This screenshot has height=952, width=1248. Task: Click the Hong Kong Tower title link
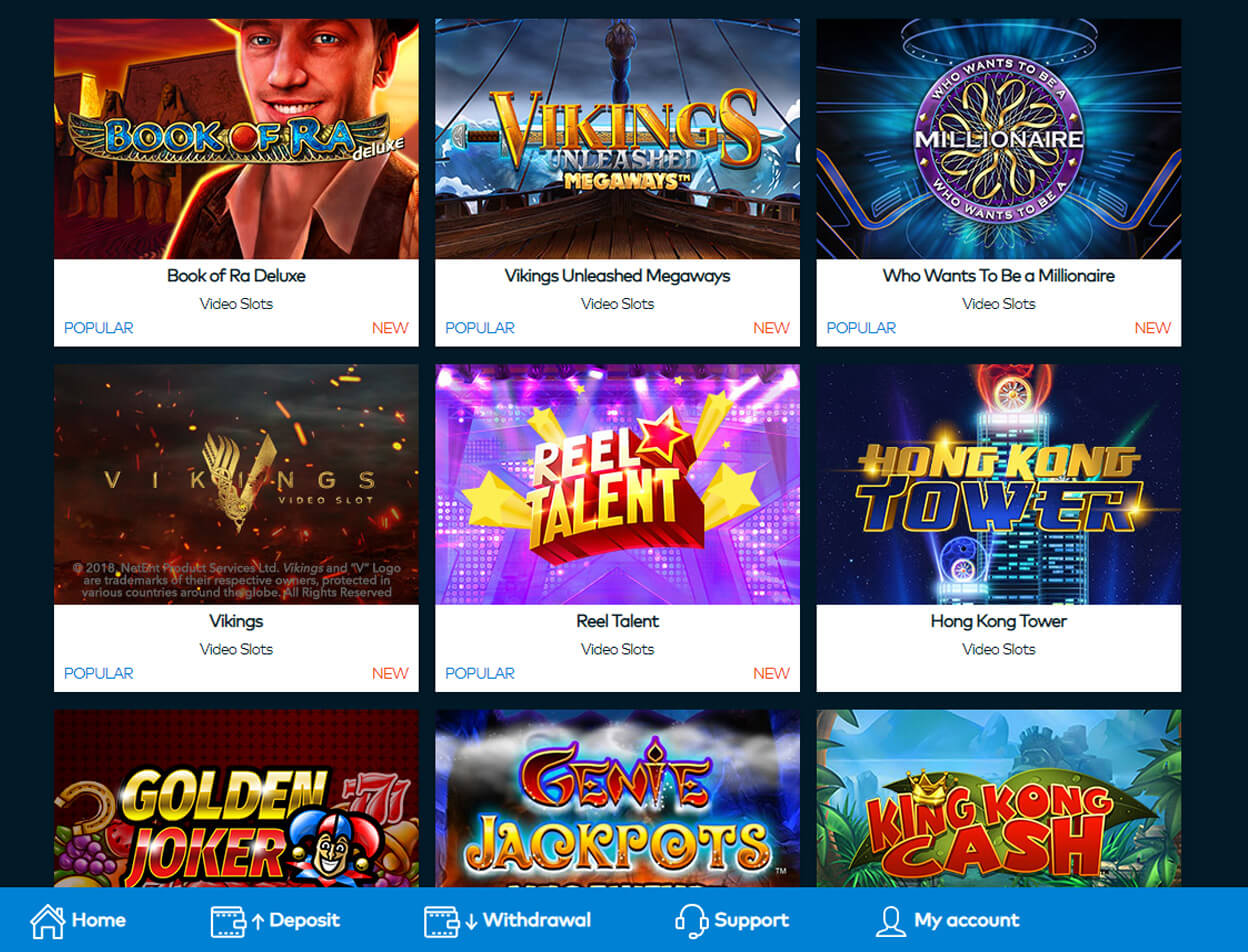point(998,621)
